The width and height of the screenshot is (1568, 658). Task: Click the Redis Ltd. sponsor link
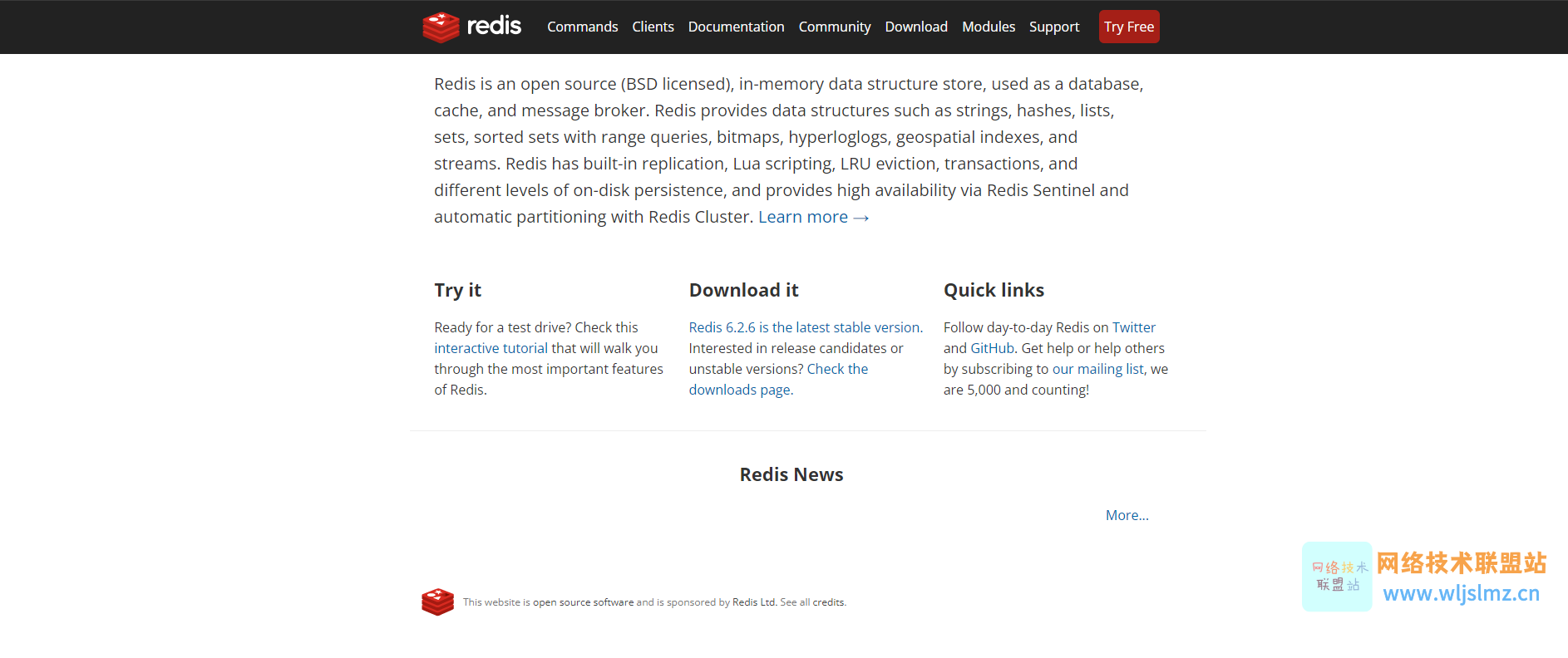pyautogui.click(x=754, y=602)
